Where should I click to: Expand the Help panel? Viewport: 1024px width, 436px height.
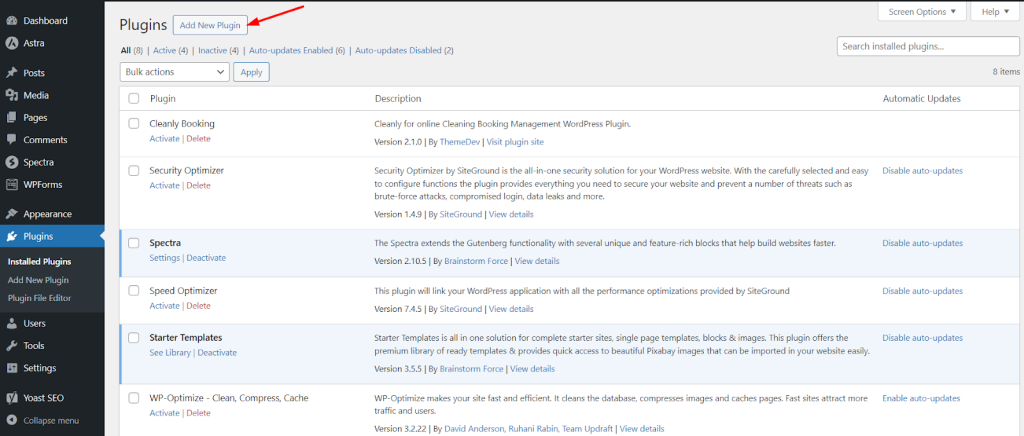click(x=995, y=12)
